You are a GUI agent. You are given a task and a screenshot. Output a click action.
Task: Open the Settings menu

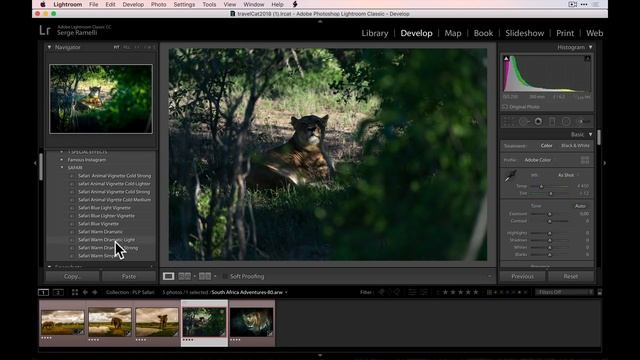(184, 4)
